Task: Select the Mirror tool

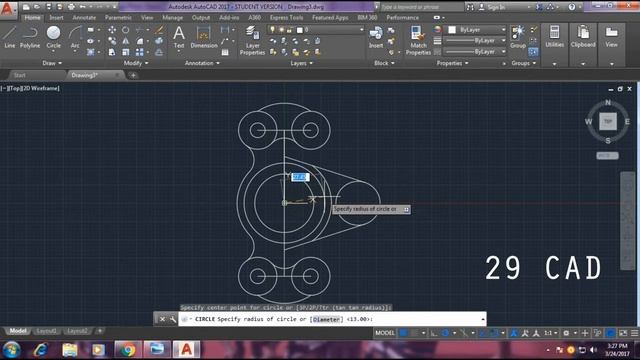Action: click(126, 41)
